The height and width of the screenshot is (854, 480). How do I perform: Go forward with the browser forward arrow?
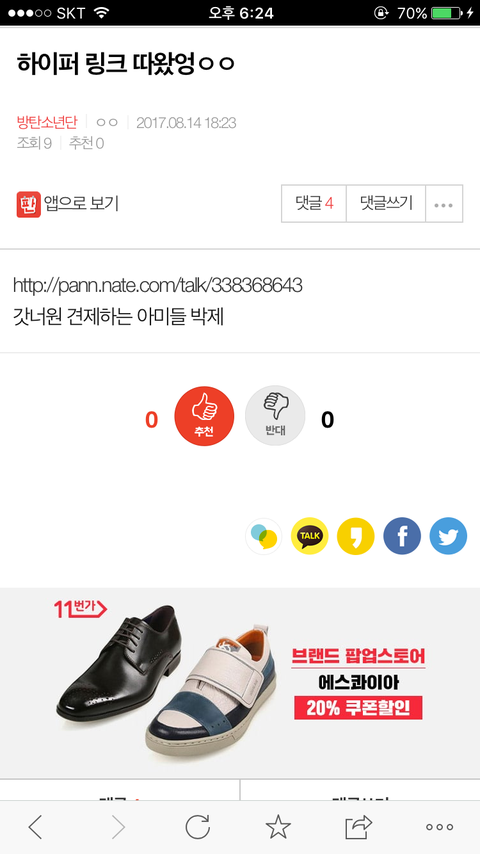[118, 827]
